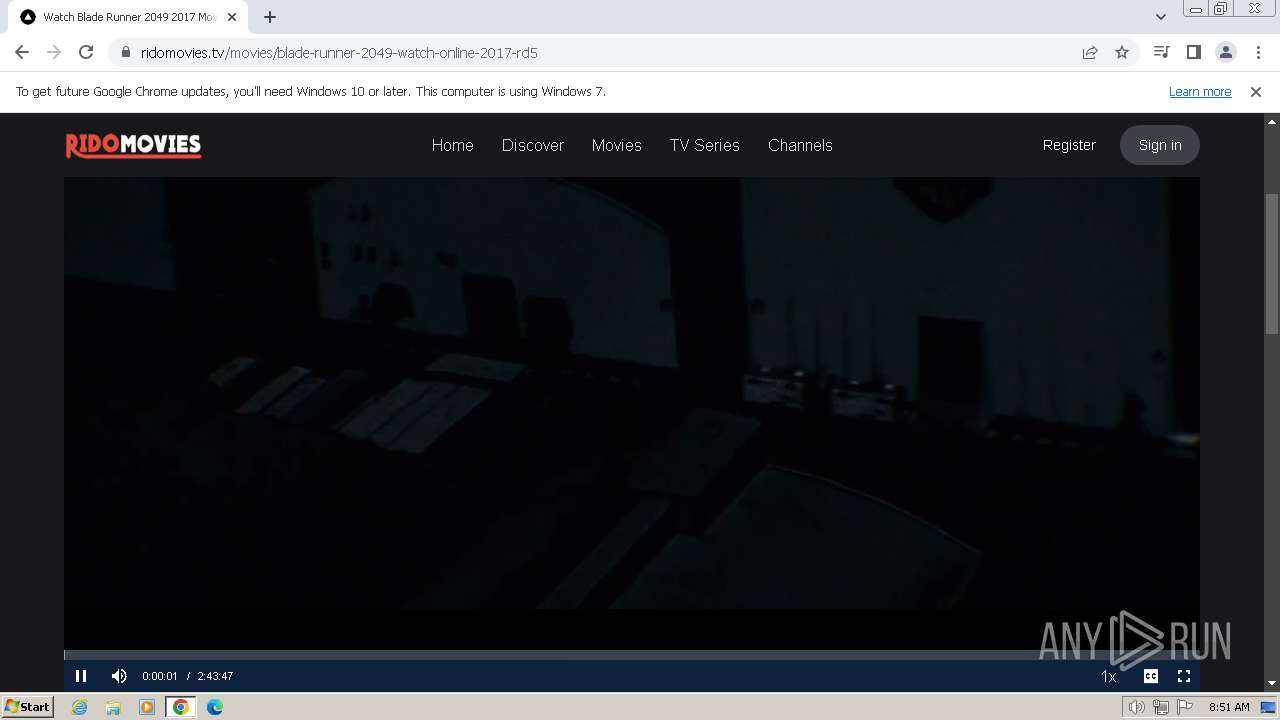Image resolution: width=1280 pixels, height=720 pixels.
Task: Open the 1x playback speed menu
Action: tap(1109, 677)
